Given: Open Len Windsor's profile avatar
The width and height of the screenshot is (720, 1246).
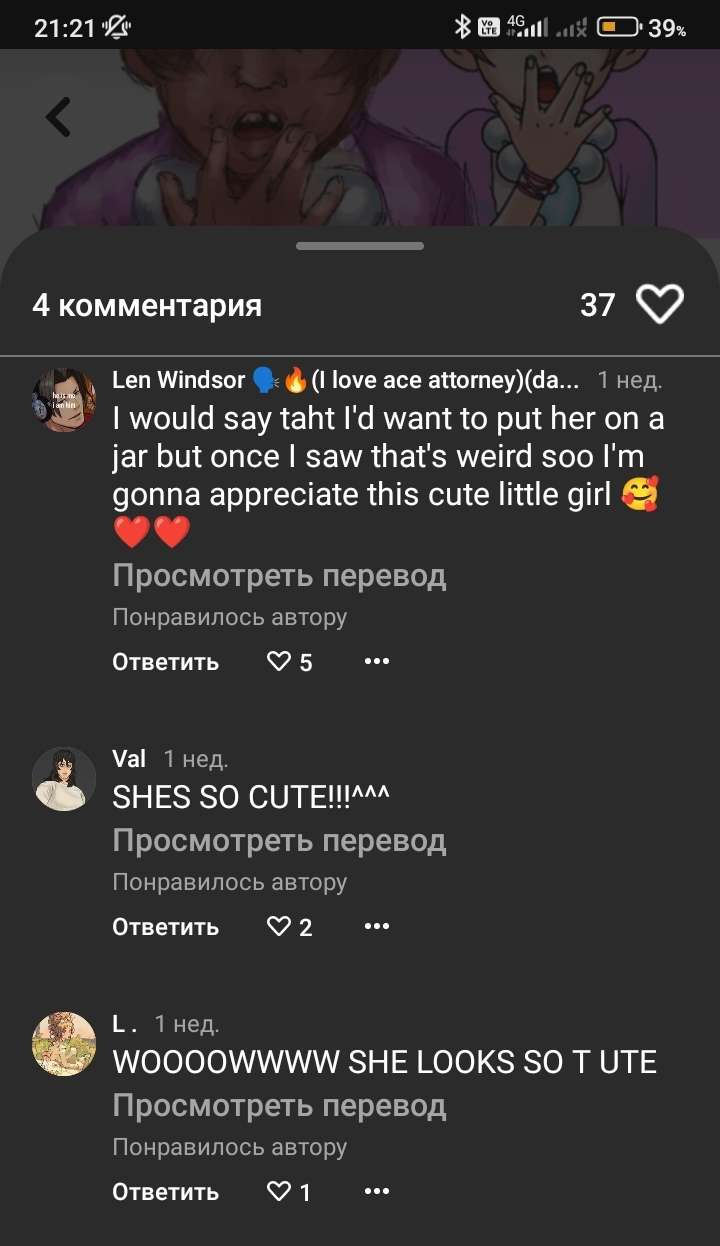Looking at the screenshot, I should click(64, 400).
